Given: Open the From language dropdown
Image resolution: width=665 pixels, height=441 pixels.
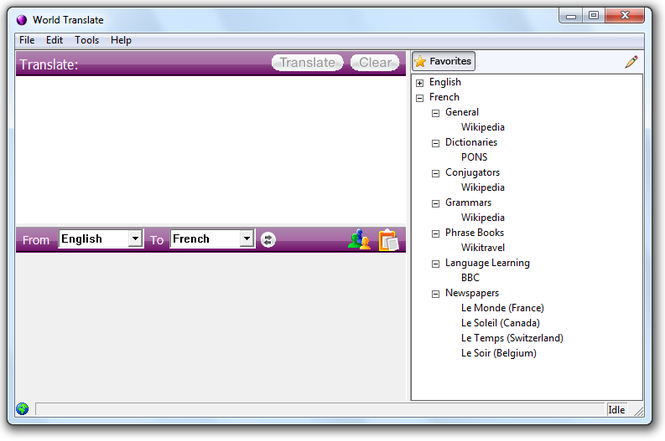Looking at the screenshot, I should click(135, 238).
